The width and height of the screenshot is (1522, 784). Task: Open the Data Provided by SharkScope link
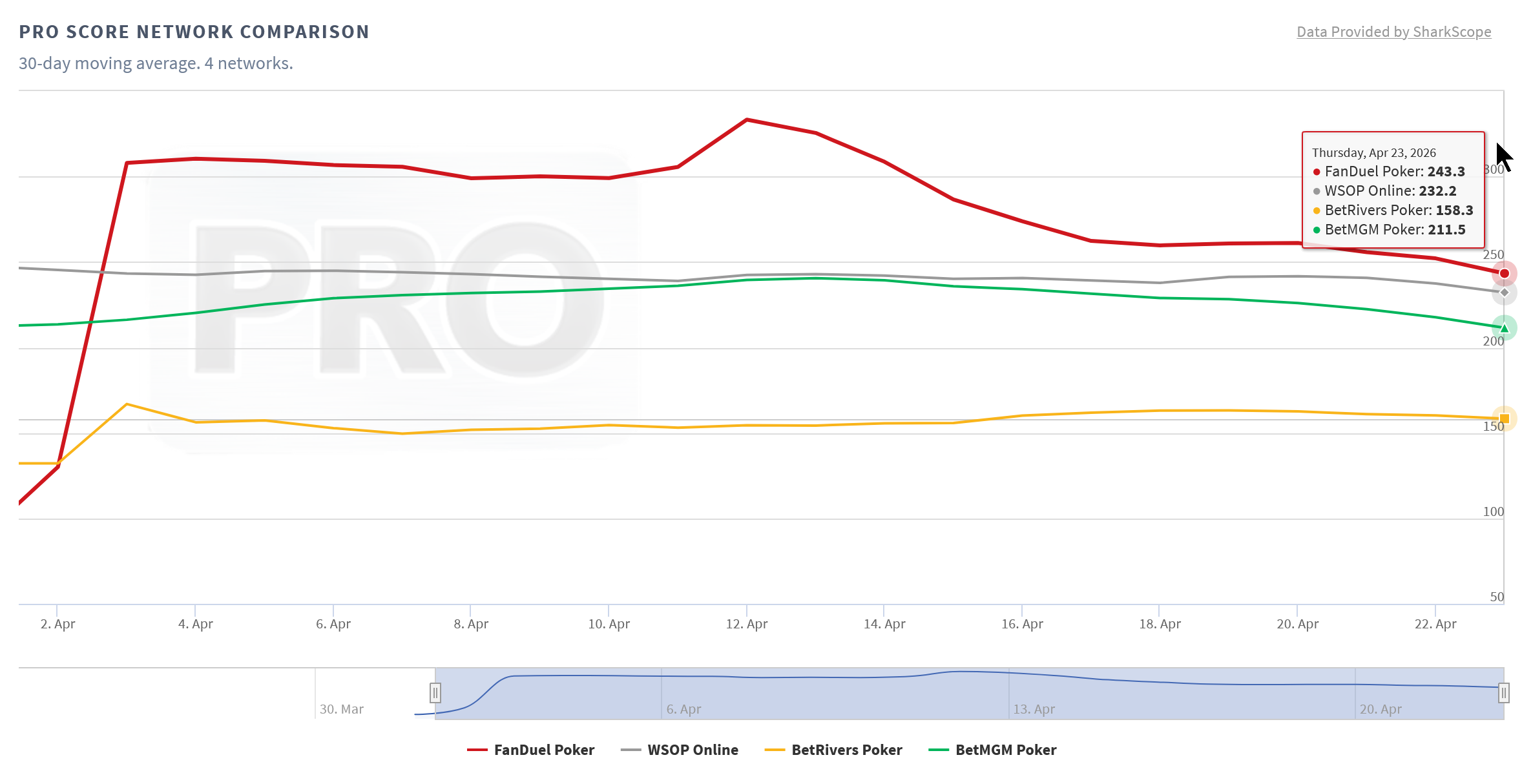tap(1393, 32)
